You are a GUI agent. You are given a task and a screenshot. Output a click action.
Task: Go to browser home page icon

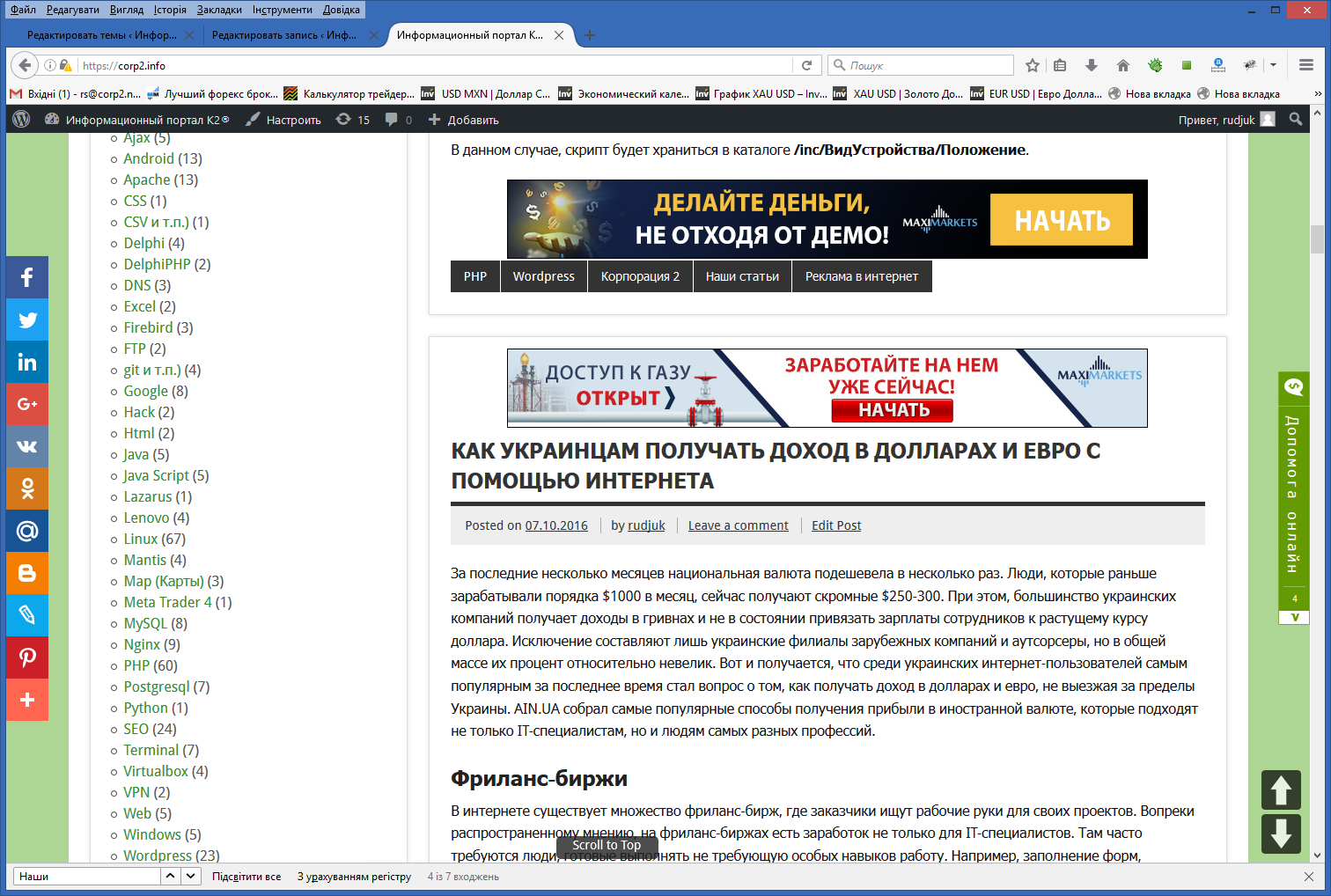1123,65
